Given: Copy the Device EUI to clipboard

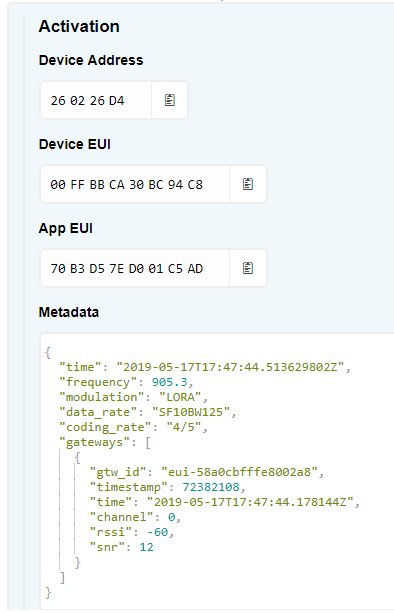Looking at the screenshot, I should tap(248, 184).
